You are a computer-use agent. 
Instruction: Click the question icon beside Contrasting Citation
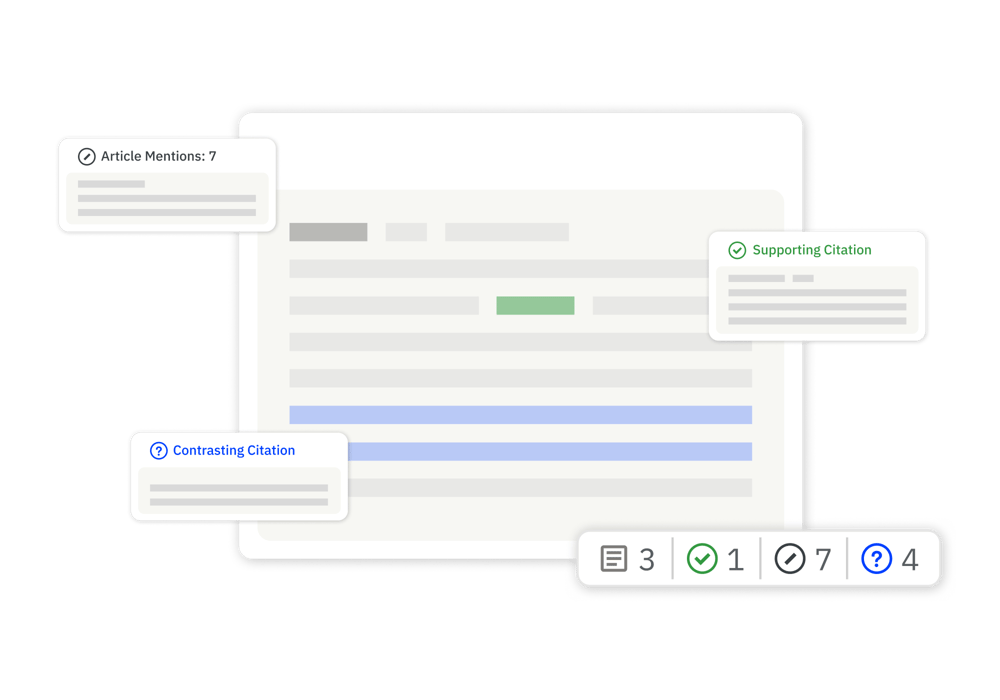[158, 451]
